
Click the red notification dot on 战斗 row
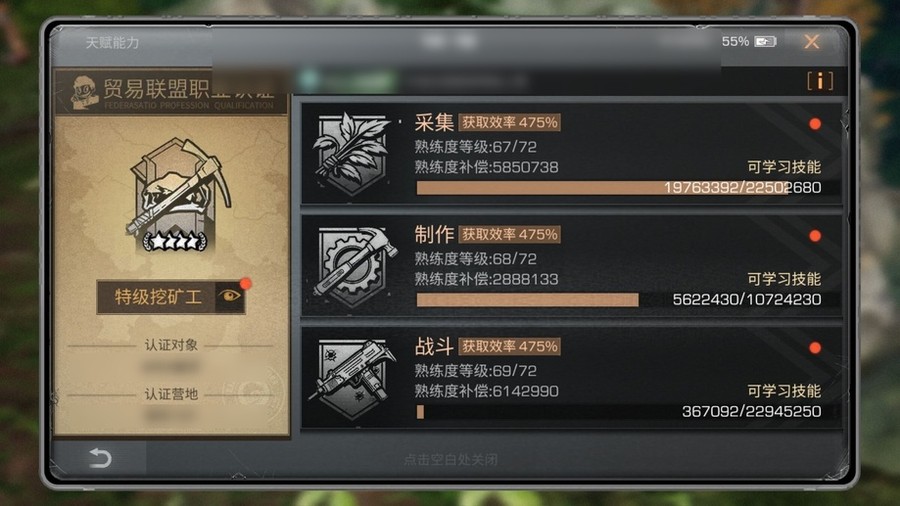pos(814,348)
